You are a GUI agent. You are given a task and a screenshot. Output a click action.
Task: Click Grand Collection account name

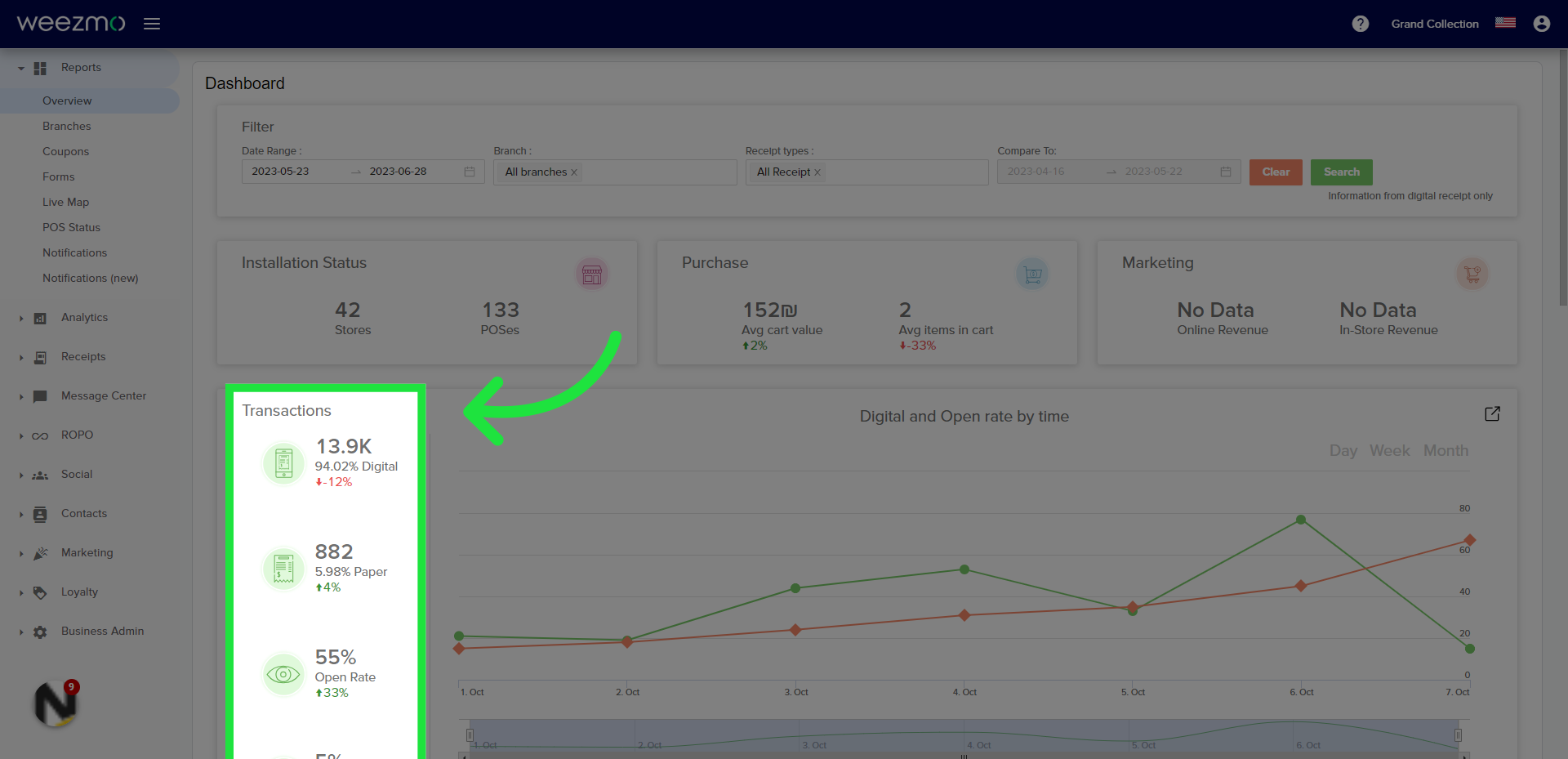pyautogui.click(x=1435, y=24)
